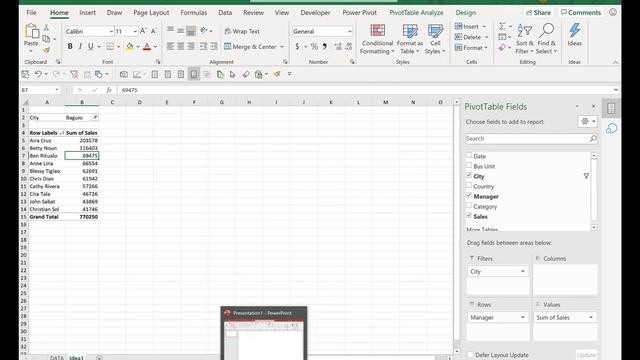Click the Paste icon in Clipboard
This screenshot has width=640, height=360.
click(x=31, y=32)
